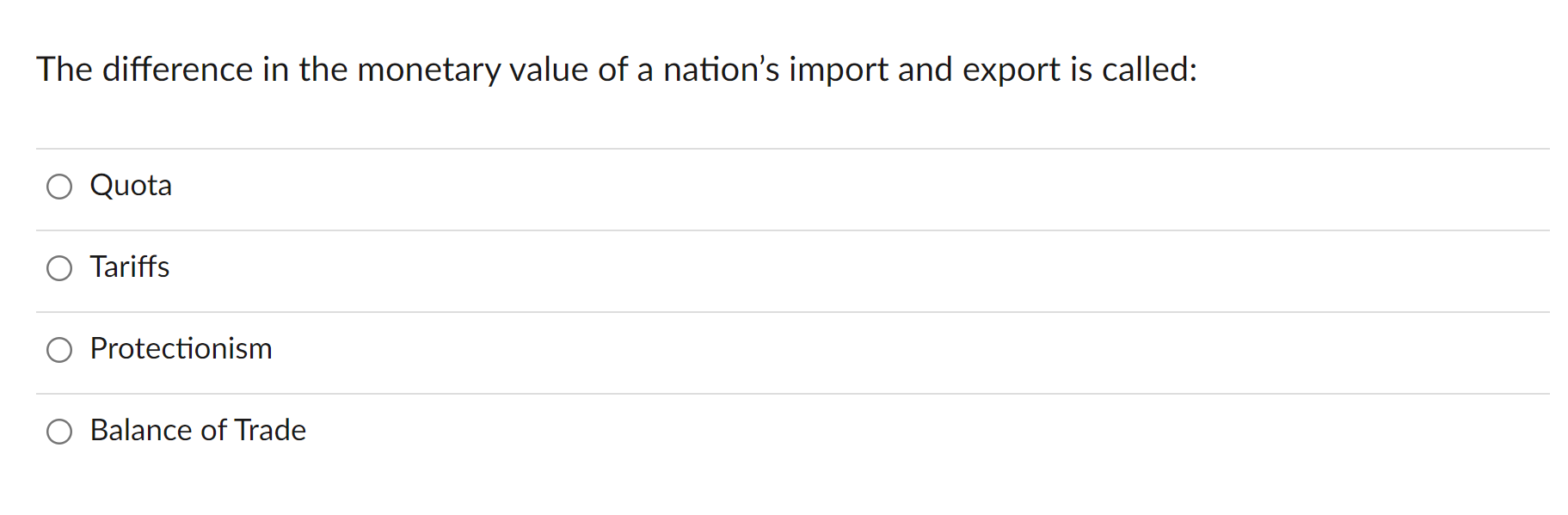Select the Protectionism radio button
Viewport: 1568px width, 515px height.
pos(59,350)
